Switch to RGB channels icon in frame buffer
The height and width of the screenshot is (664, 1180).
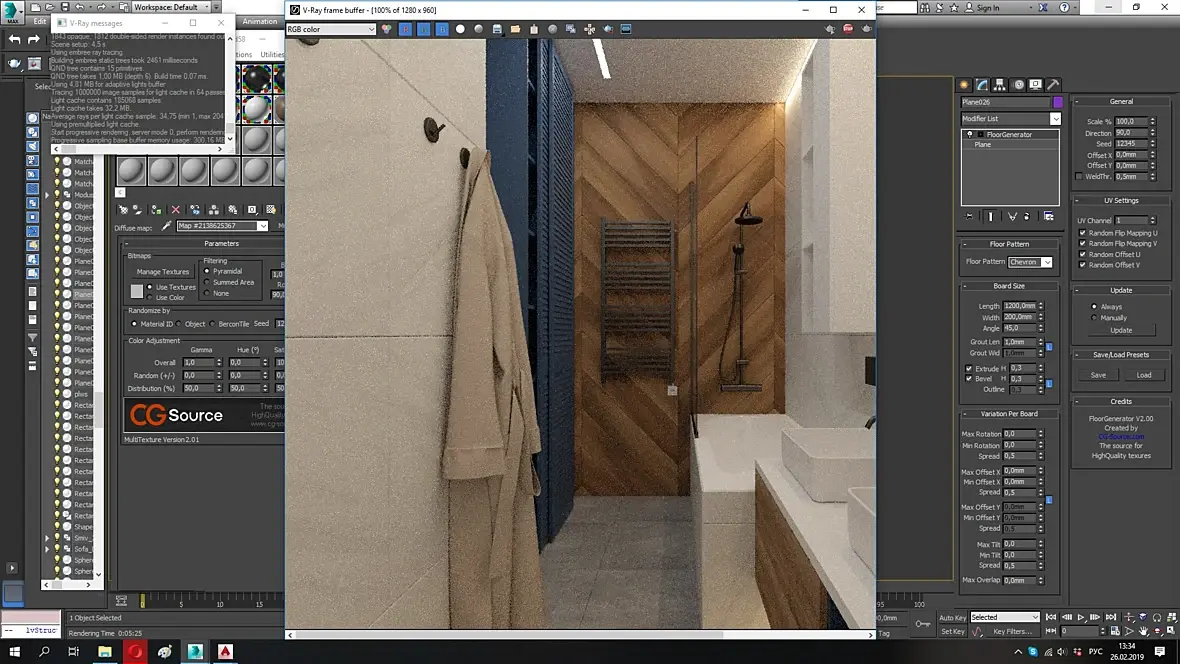click(x=387, y=29)
